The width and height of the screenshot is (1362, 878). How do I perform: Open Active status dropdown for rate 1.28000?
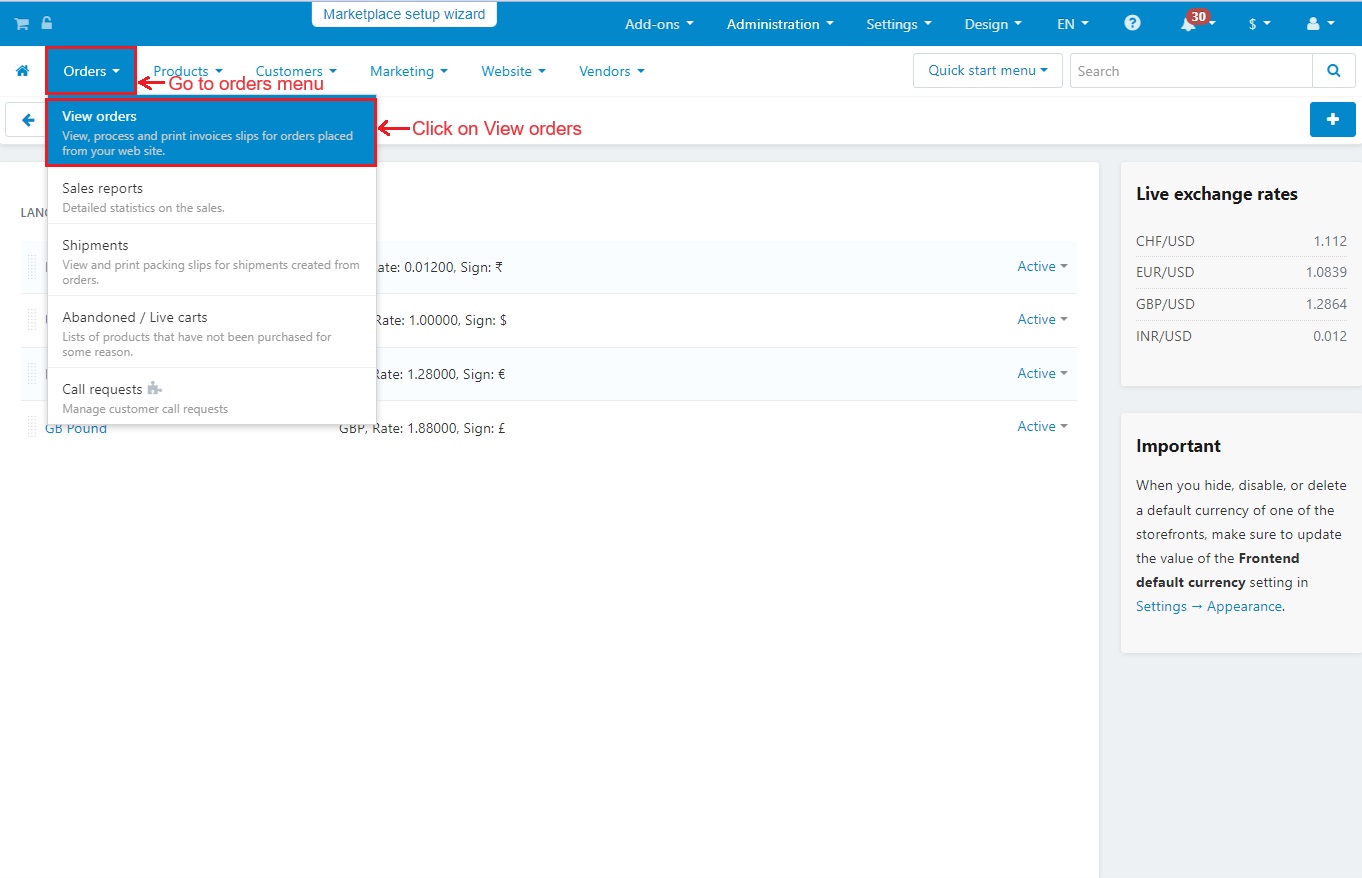[1042, 374]
